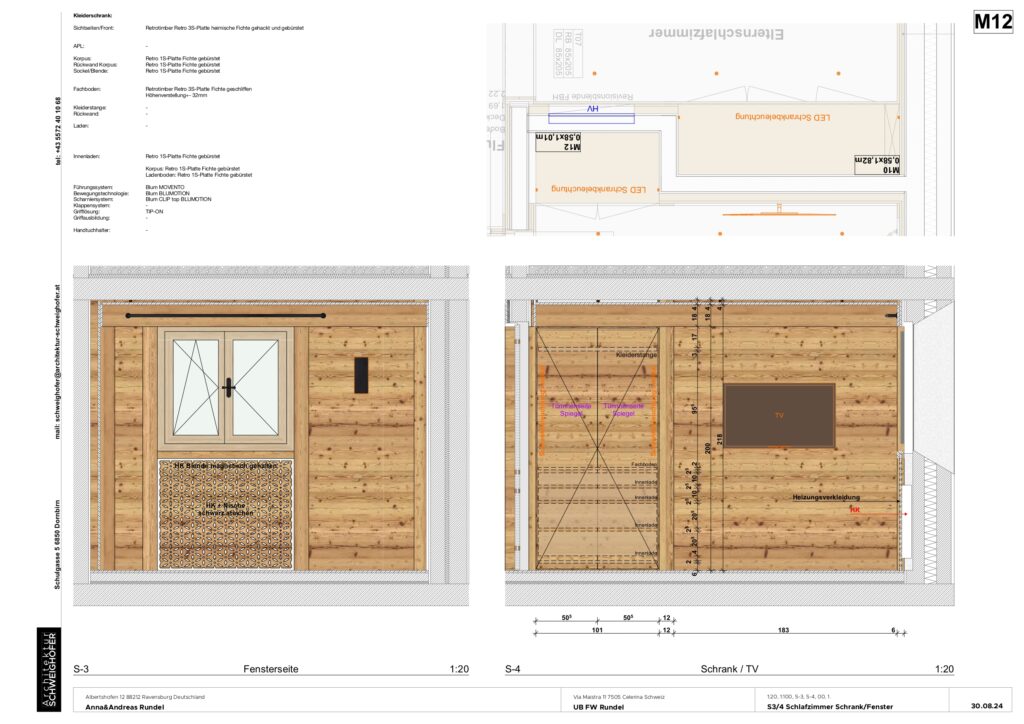Click the blue HV rectangle in plan
This screenshot has width=1024, height=724.
point(592,118)
